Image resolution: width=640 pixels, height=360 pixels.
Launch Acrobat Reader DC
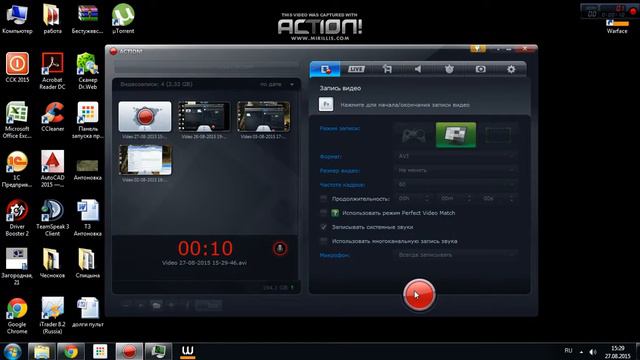[52, 71]
